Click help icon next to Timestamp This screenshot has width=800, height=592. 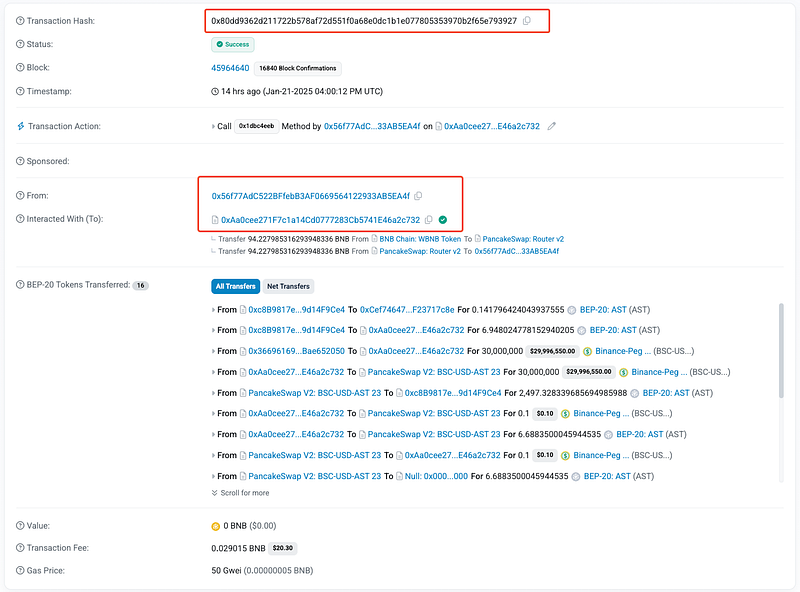tap(20, 91)
